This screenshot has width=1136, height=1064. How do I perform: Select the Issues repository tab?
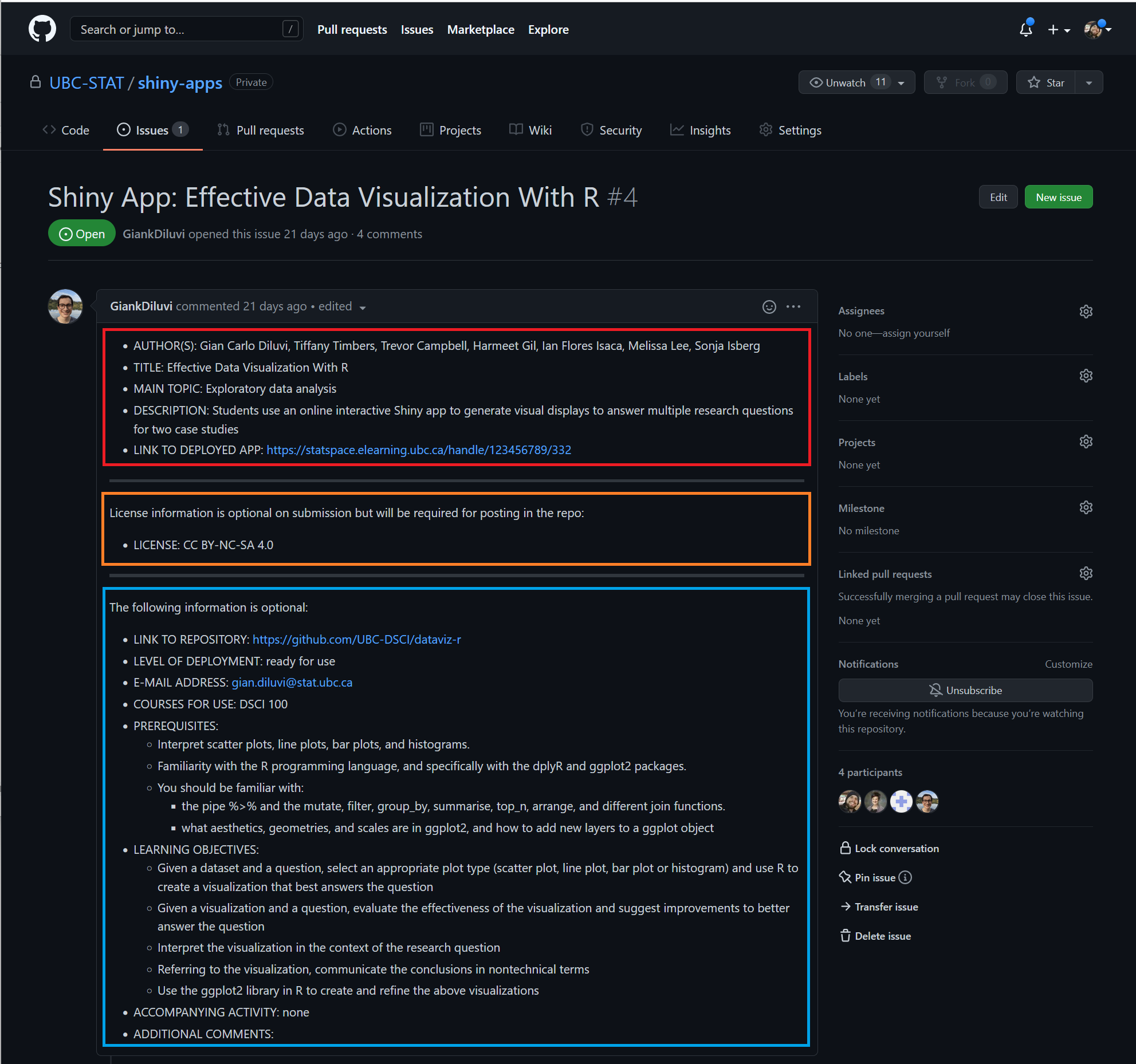[152, 130]
